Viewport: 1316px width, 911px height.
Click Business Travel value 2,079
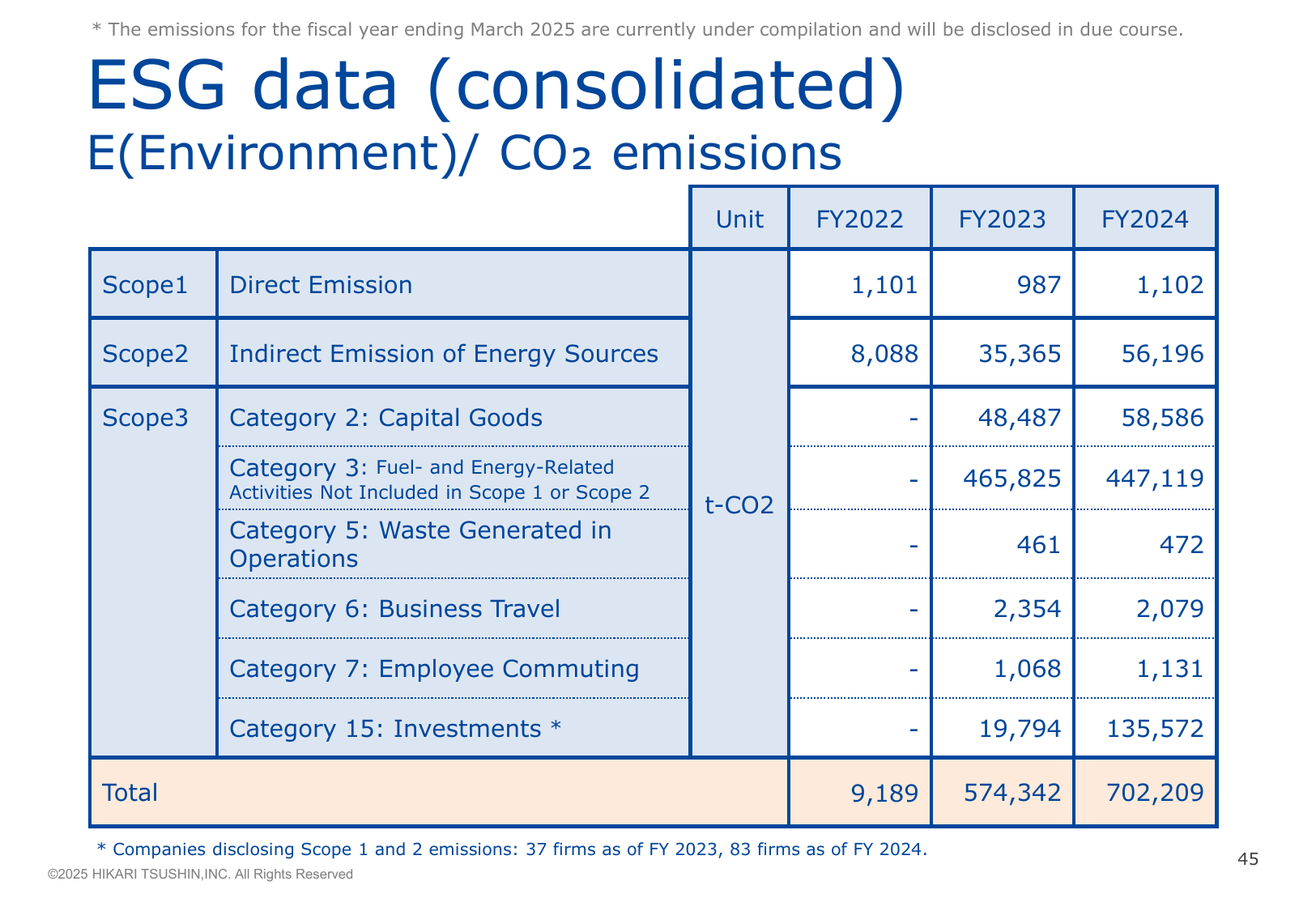(x=1170, y=609)
